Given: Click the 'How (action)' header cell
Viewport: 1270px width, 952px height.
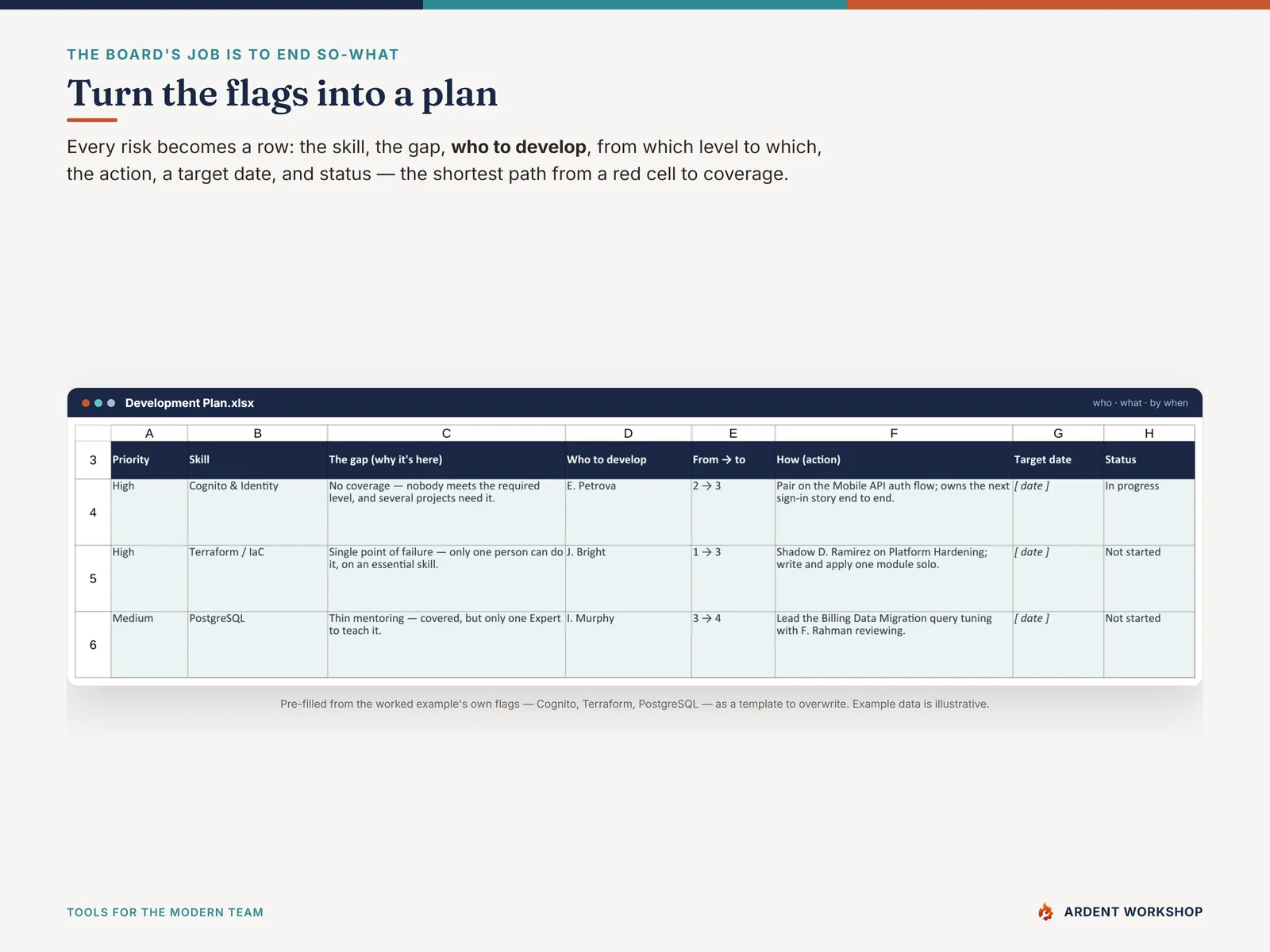Looking at the screenshot, I should tap(894, 460).
